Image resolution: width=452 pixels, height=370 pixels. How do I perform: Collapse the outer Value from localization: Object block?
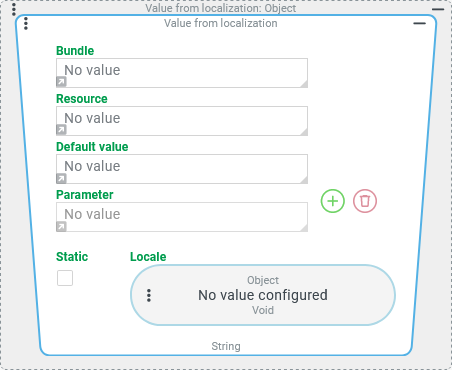pyautogui.click(x=438, y=9)
